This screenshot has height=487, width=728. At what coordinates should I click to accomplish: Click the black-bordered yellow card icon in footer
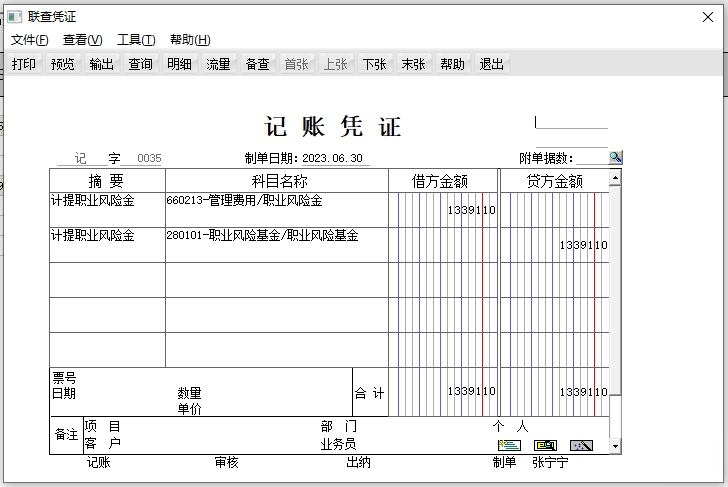point(545,445)
